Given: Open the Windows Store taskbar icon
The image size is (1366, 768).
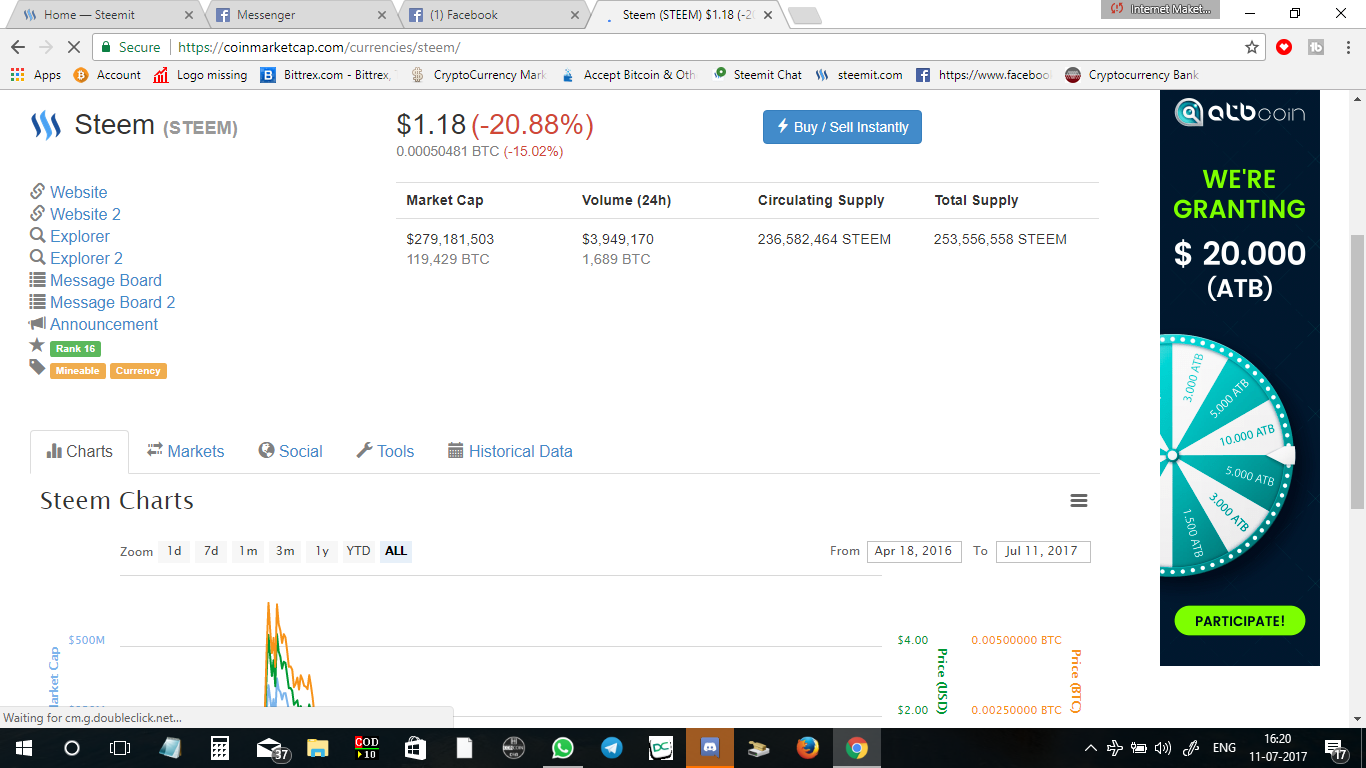Looking at the screenshot, I should (416, 748).
